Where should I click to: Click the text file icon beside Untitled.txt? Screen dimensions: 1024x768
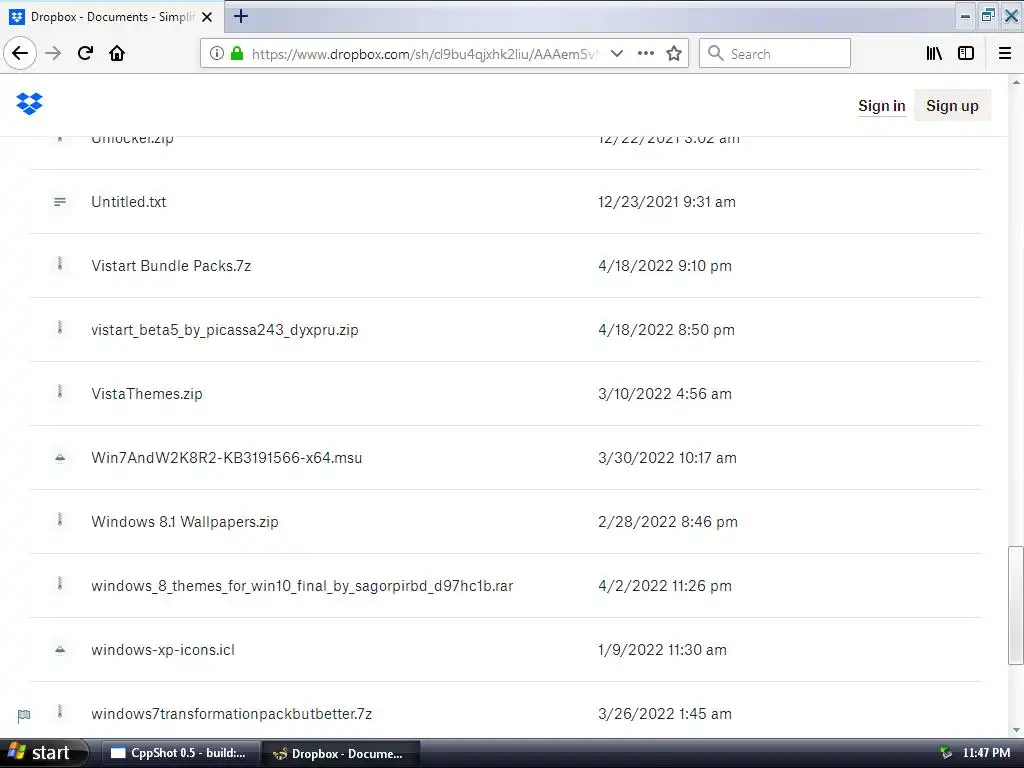(59, 202)
